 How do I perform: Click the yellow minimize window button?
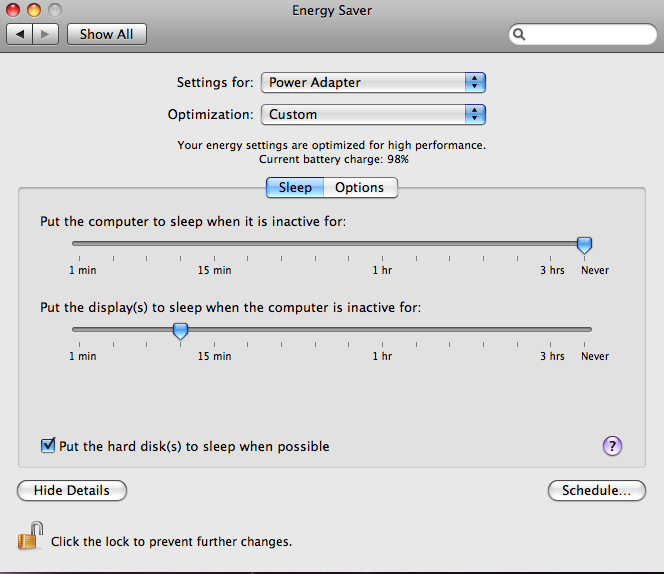[34, 9]
